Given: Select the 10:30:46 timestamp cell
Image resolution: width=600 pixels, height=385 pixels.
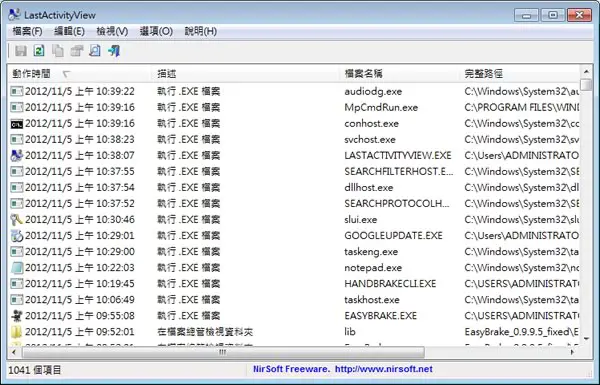Looking at the screenshot, I should 80,220.
